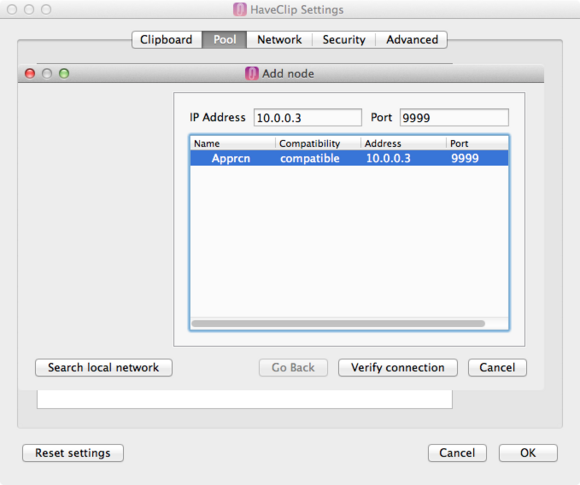Focus the Port input field

(x=454, y=118)
